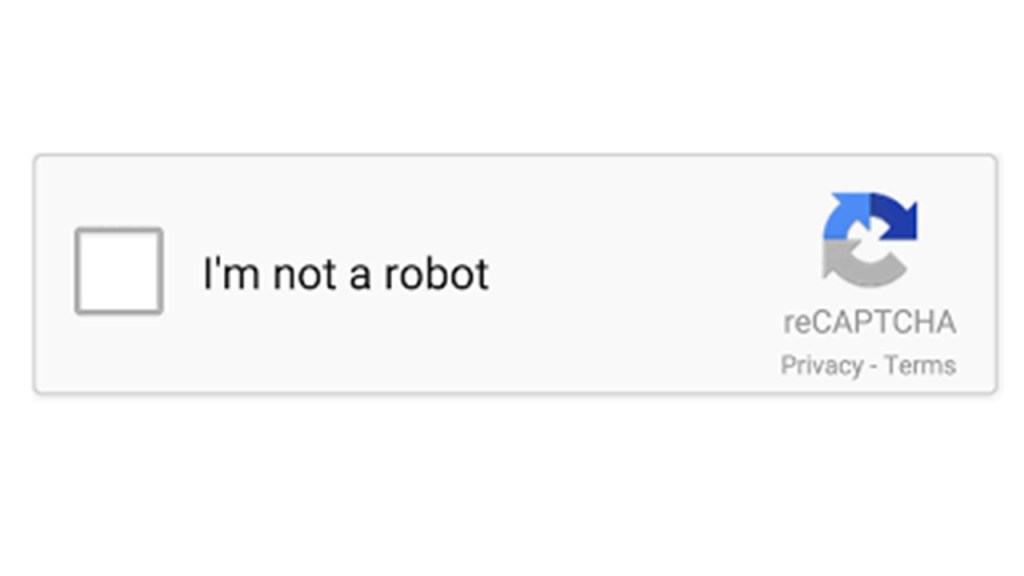
Task: View reCAPTCHA privacy policy via Privacy
Action: 820,365
